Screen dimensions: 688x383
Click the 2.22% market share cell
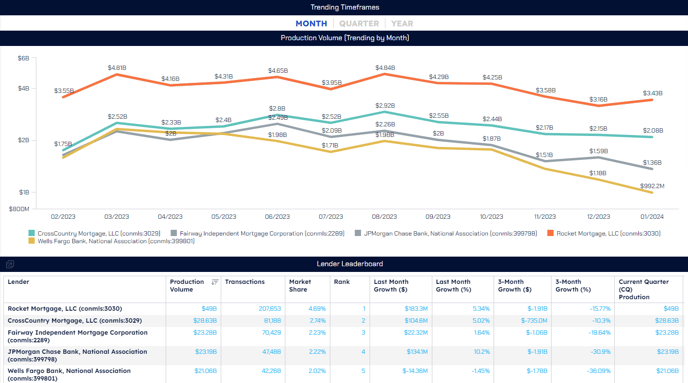tap(317, 351)
